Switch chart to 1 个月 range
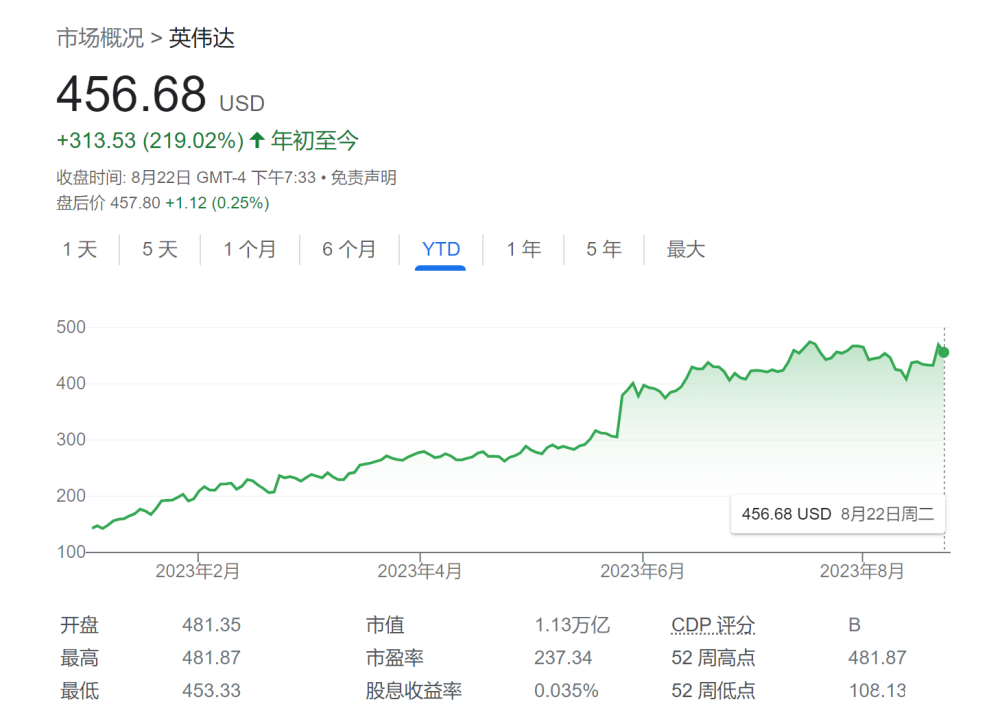Screen dimensions: 1000x717 tap(249, 249)
